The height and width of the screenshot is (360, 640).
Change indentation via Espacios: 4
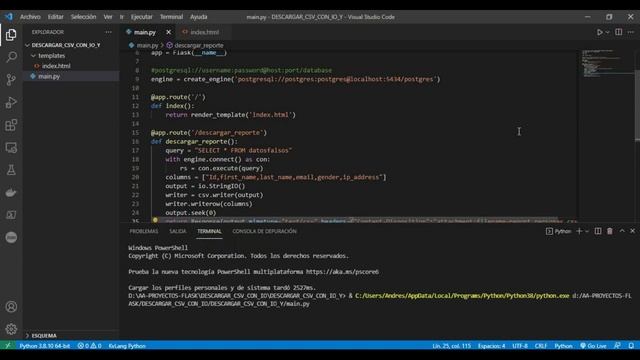click(491, 346)
